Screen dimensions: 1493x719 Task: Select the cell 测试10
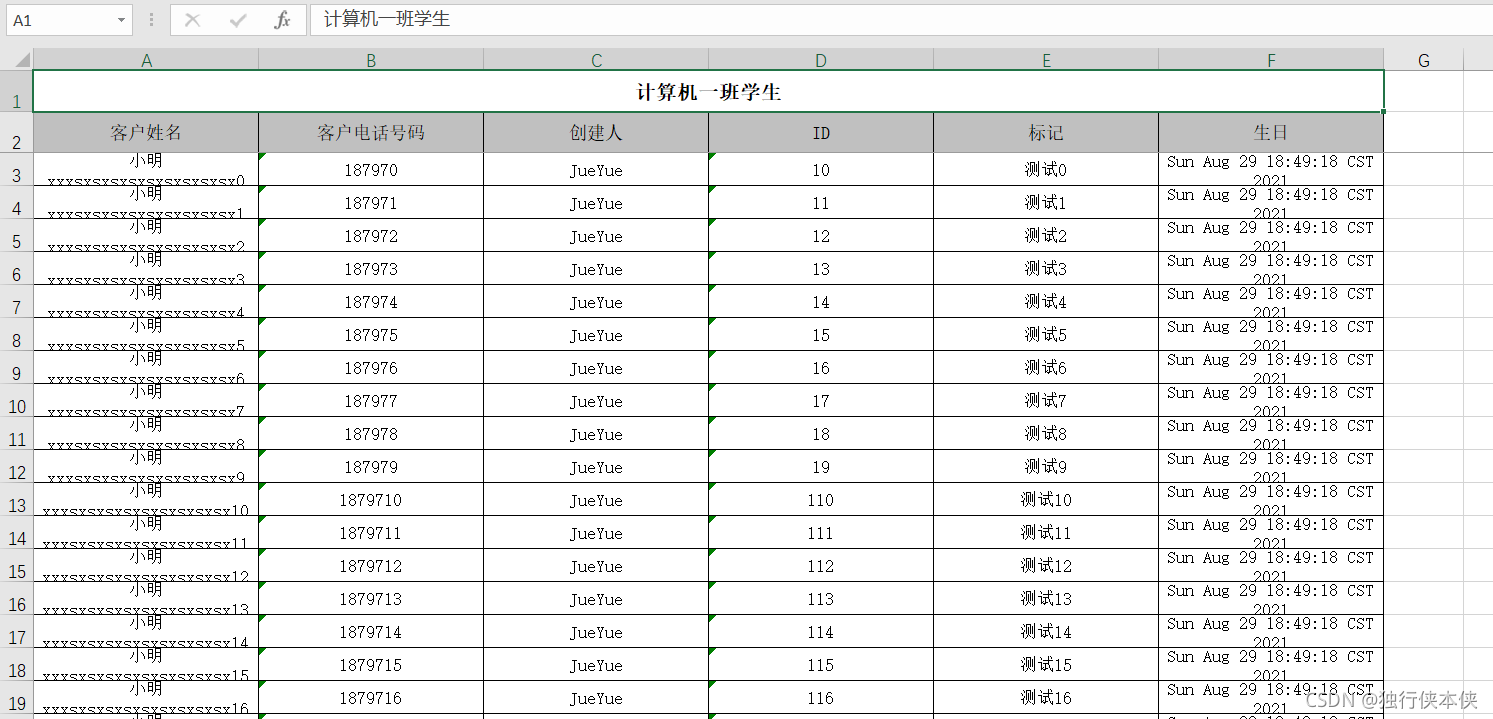[x=1046, y=499]
